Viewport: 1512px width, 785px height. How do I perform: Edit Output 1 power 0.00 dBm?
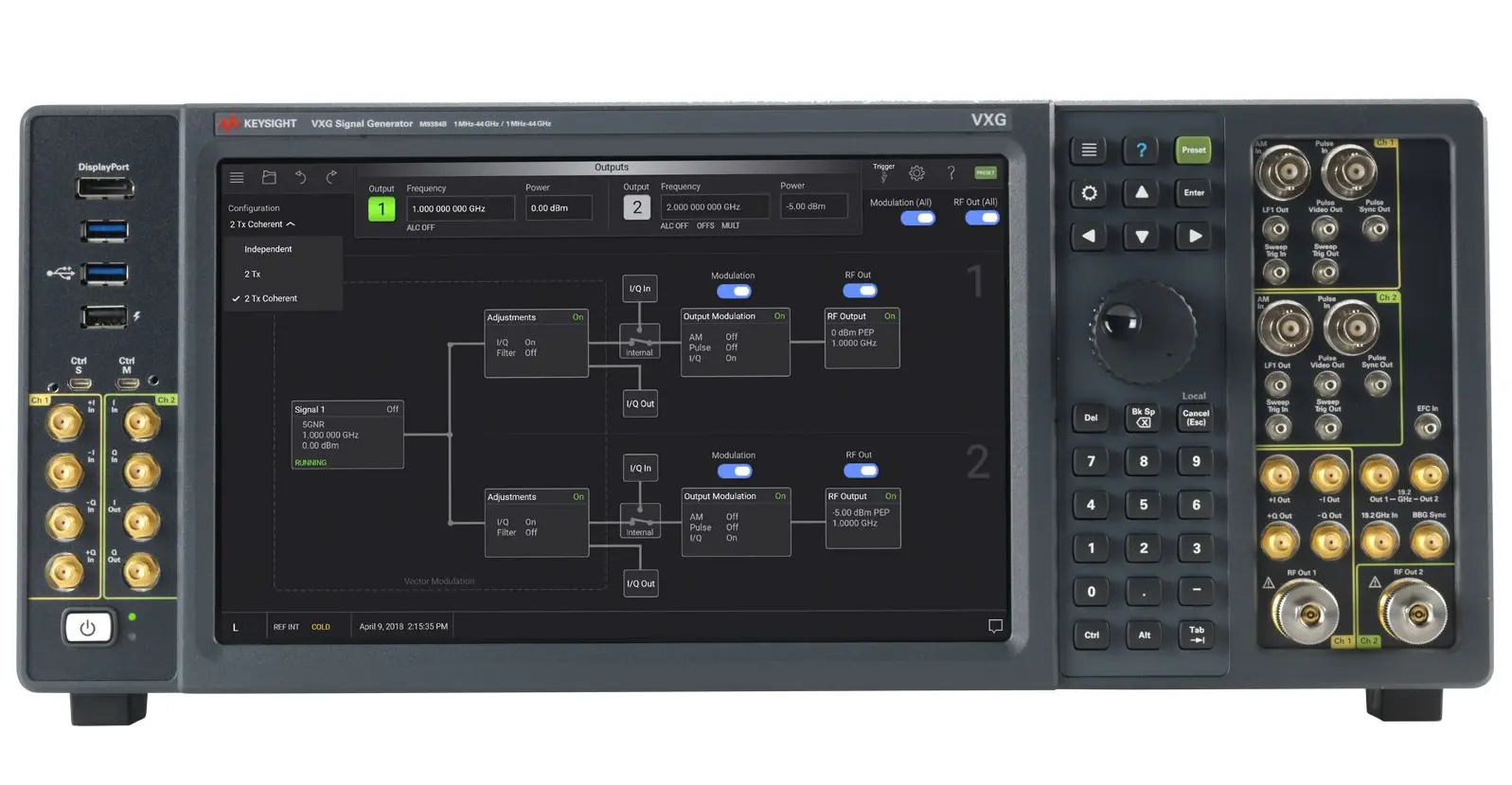pyautogui.click(x=559, y=207)
